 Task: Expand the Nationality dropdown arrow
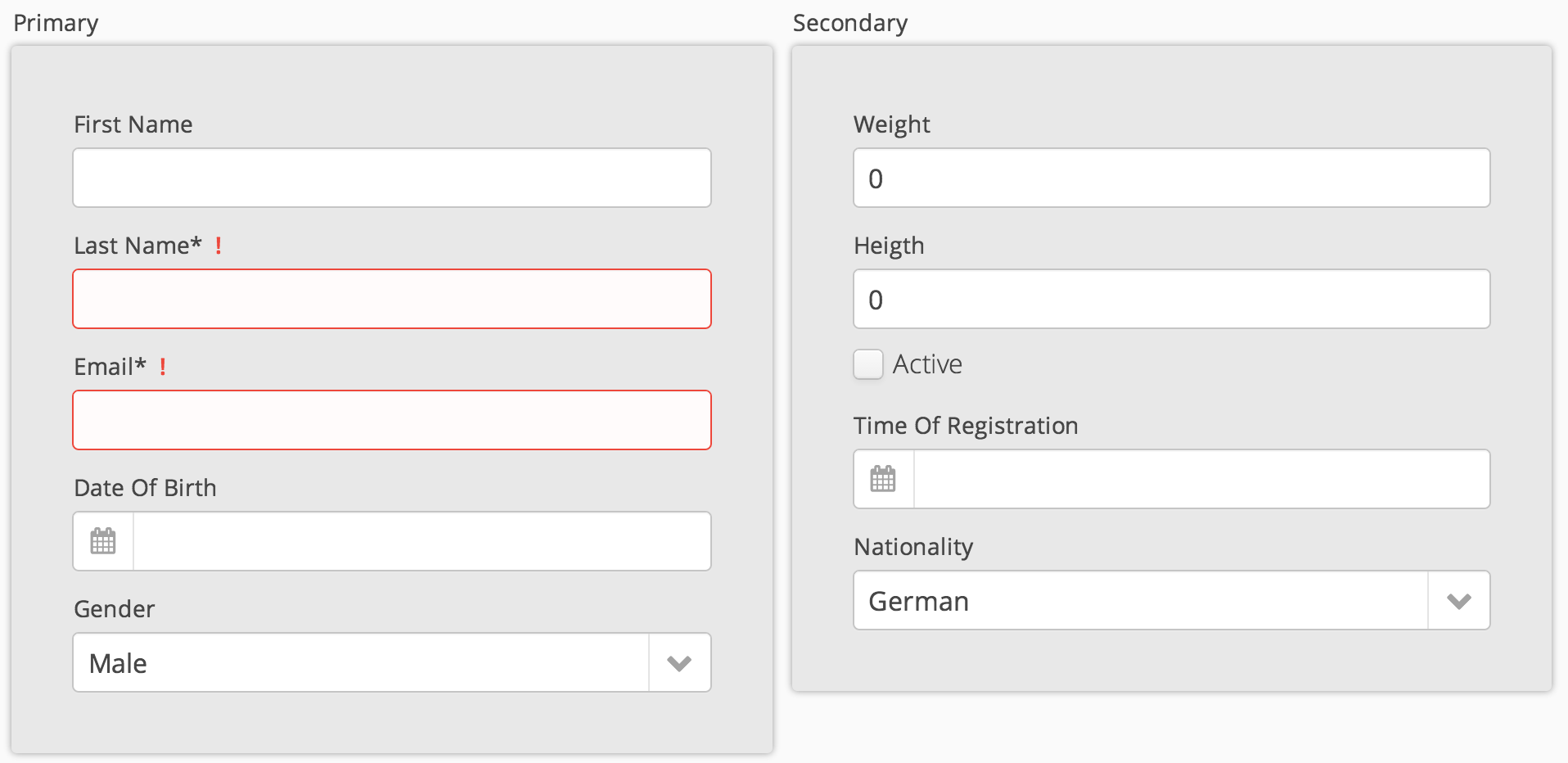click(x=1458, y=601)
